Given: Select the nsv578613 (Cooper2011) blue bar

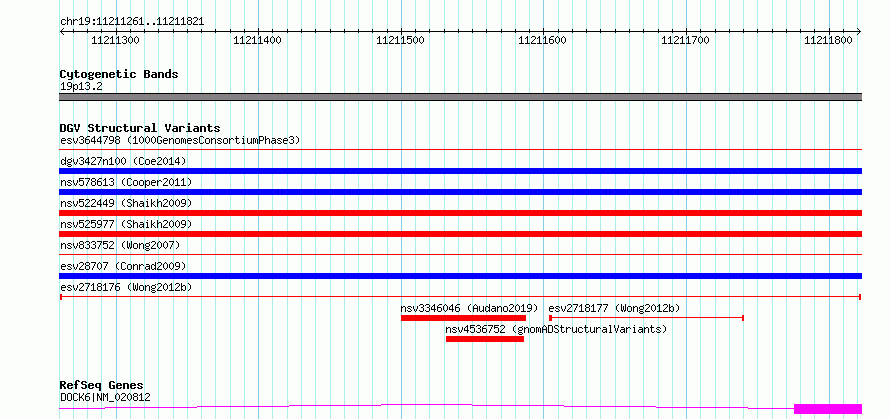Looking at the screenshot, I should (x=460, y=192).
